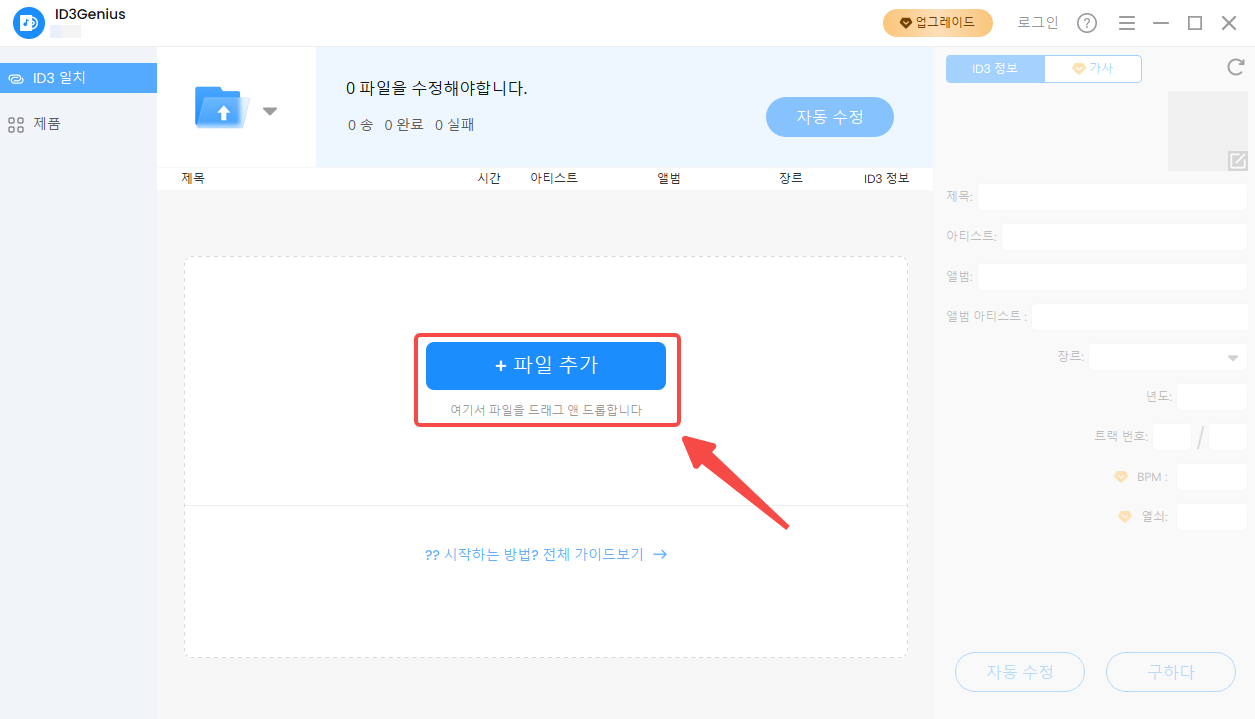1255x719 pixels.
Task: Click the 앨범 아티스트 input field
Action: tap(1139, 317)
